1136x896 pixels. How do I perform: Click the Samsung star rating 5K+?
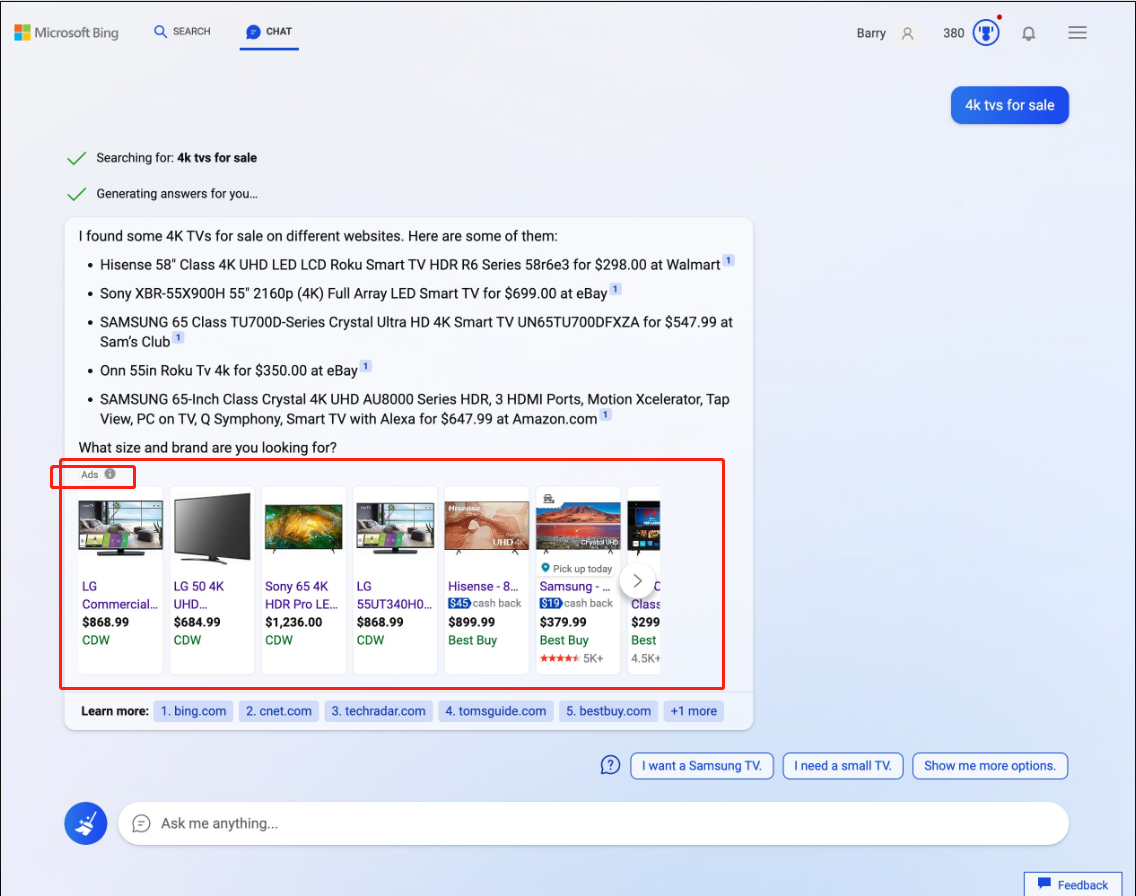click(572, 658)
